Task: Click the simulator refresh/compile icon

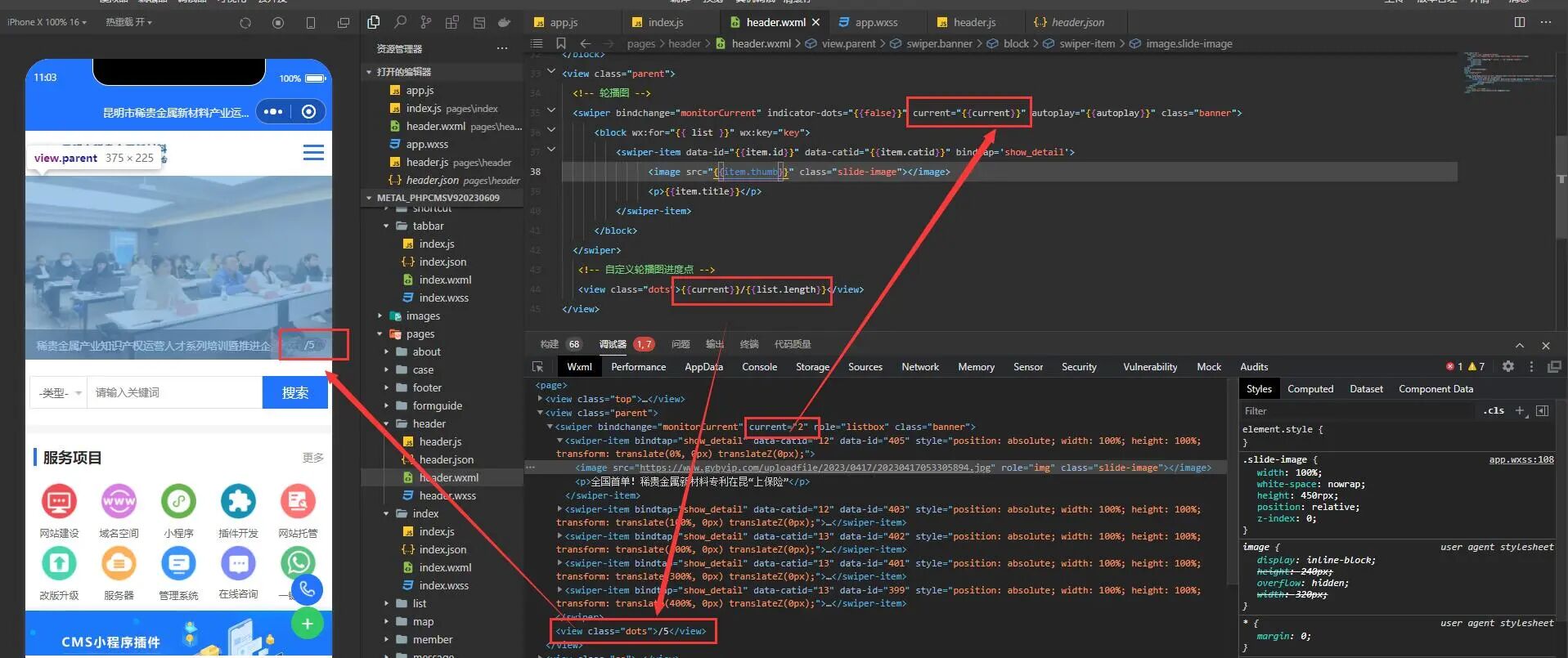Action: [245, 23]
